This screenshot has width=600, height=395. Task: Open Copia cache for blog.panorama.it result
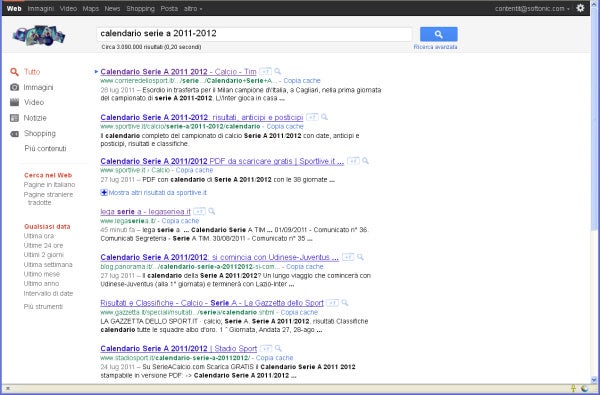point(305,267)
